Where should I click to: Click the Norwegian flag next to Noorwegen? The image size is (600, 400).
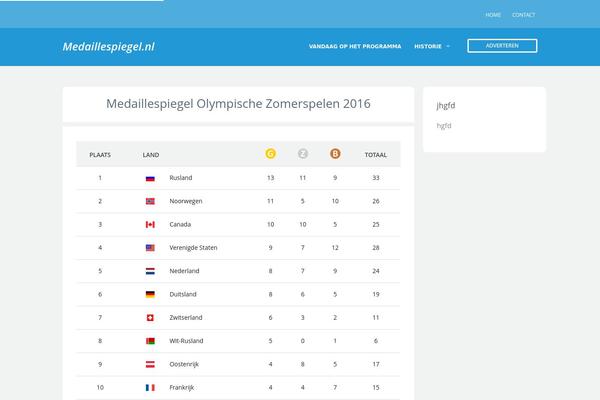pos(150,201)
